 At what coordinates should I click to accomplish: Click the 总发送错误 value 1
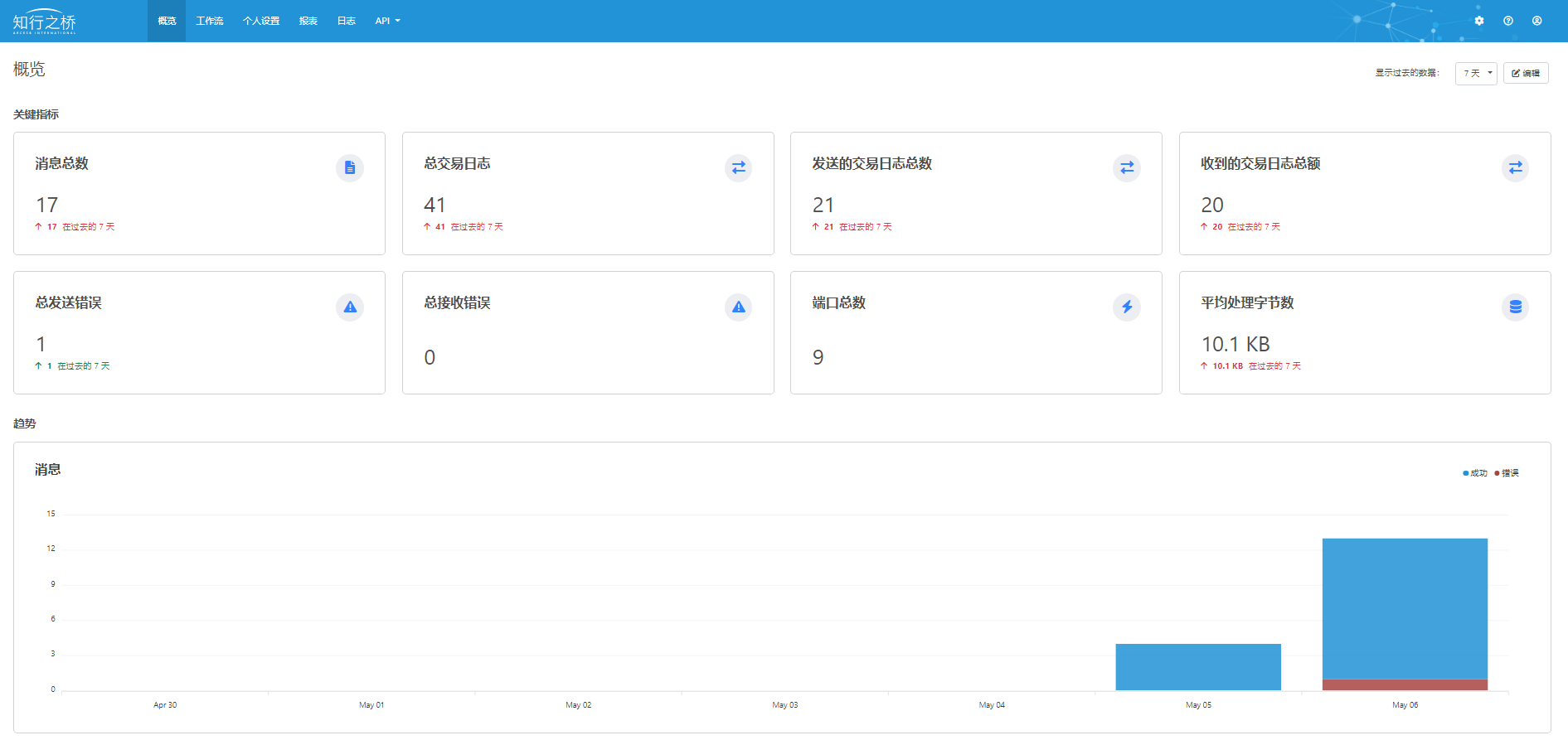click(41, 344)
